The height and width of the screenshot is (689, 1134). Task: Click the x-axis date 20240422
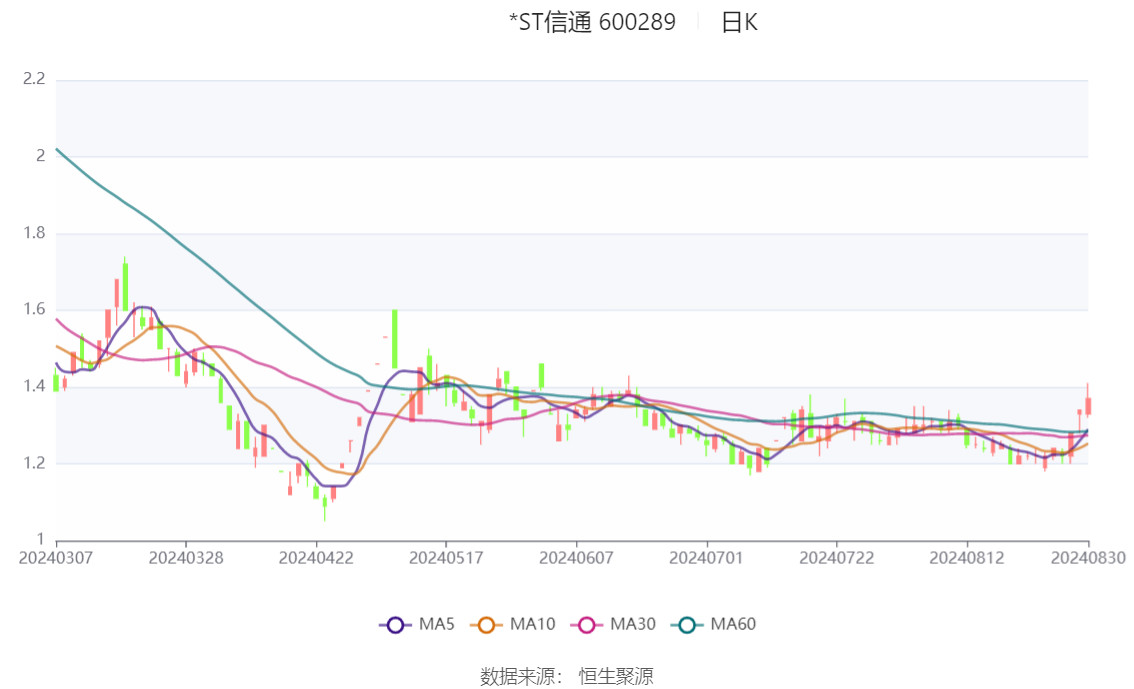click(x=316, y=558)
